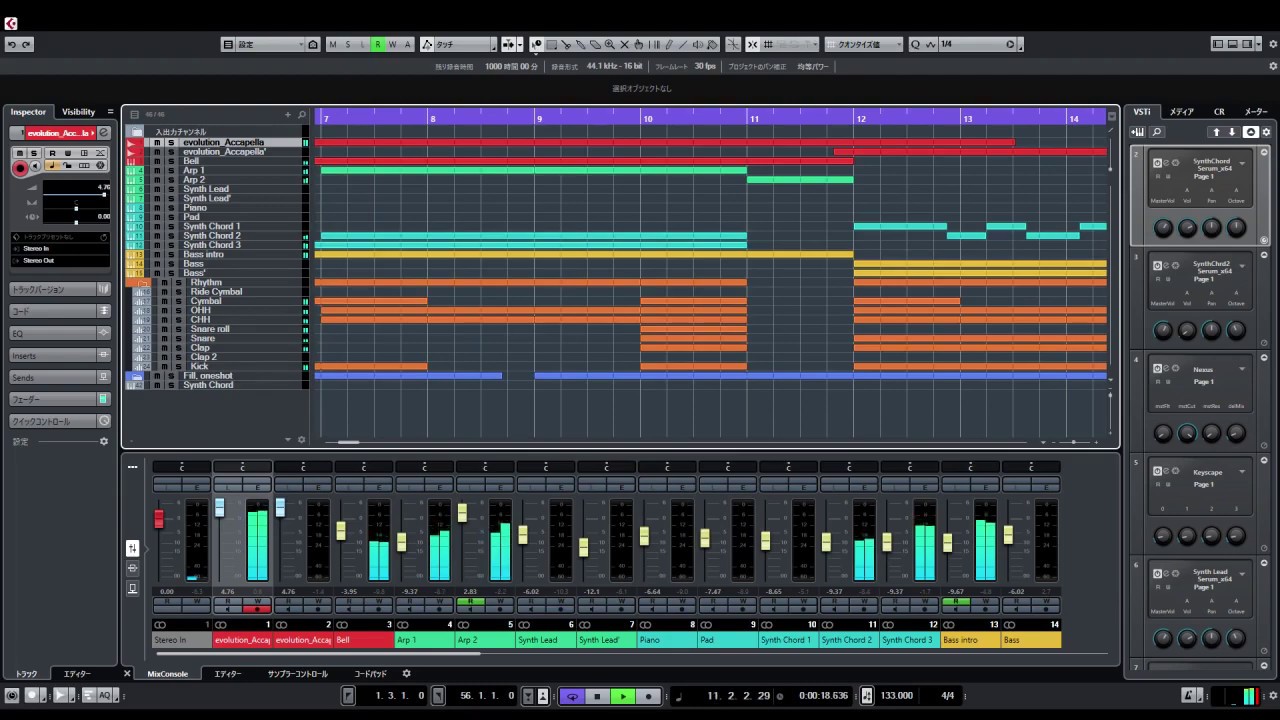Solo the Piano track
1280x720 pixels.
coord(170,208)
